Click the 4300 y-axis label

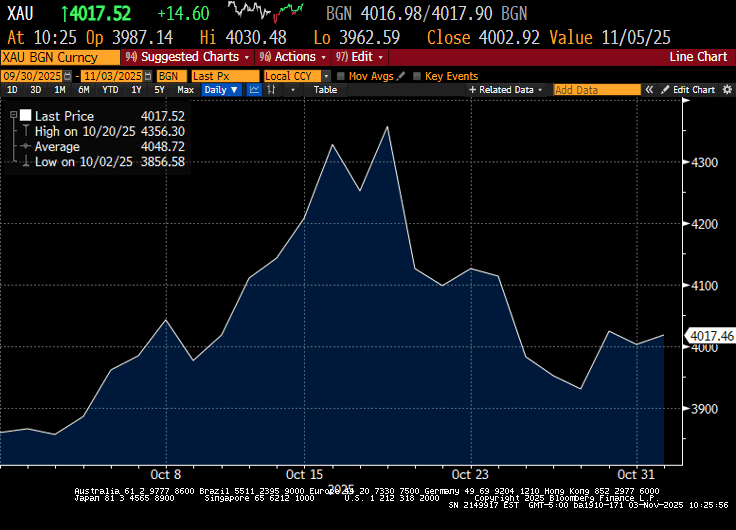pyautogui.click(x=705, y=162)
